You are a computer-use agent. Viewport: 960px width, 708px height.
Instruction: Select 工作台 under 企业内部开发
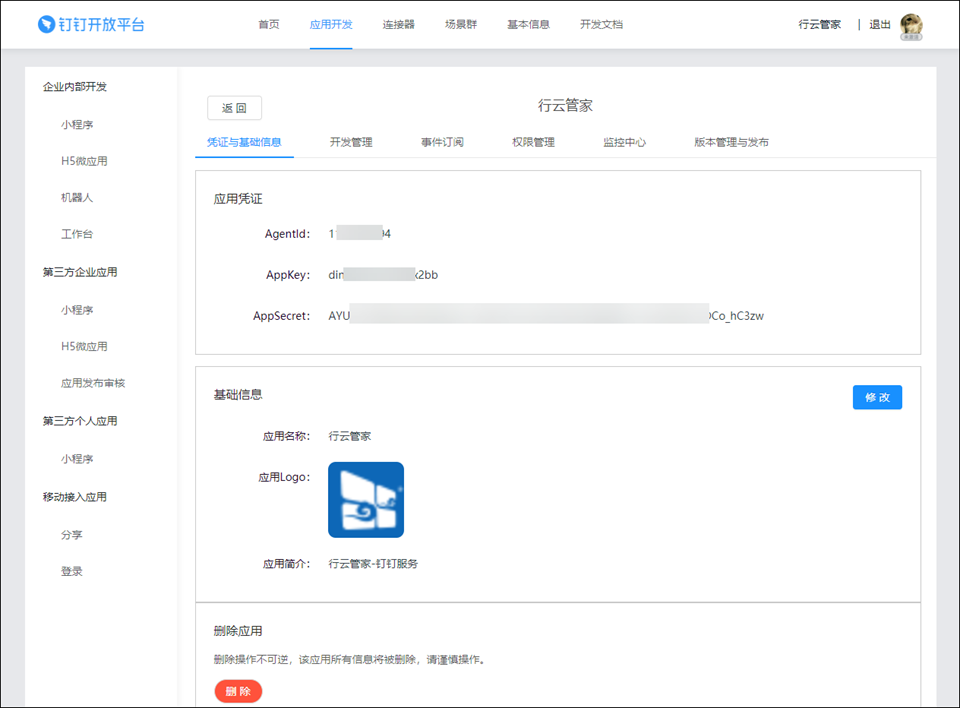click(77, 234)
